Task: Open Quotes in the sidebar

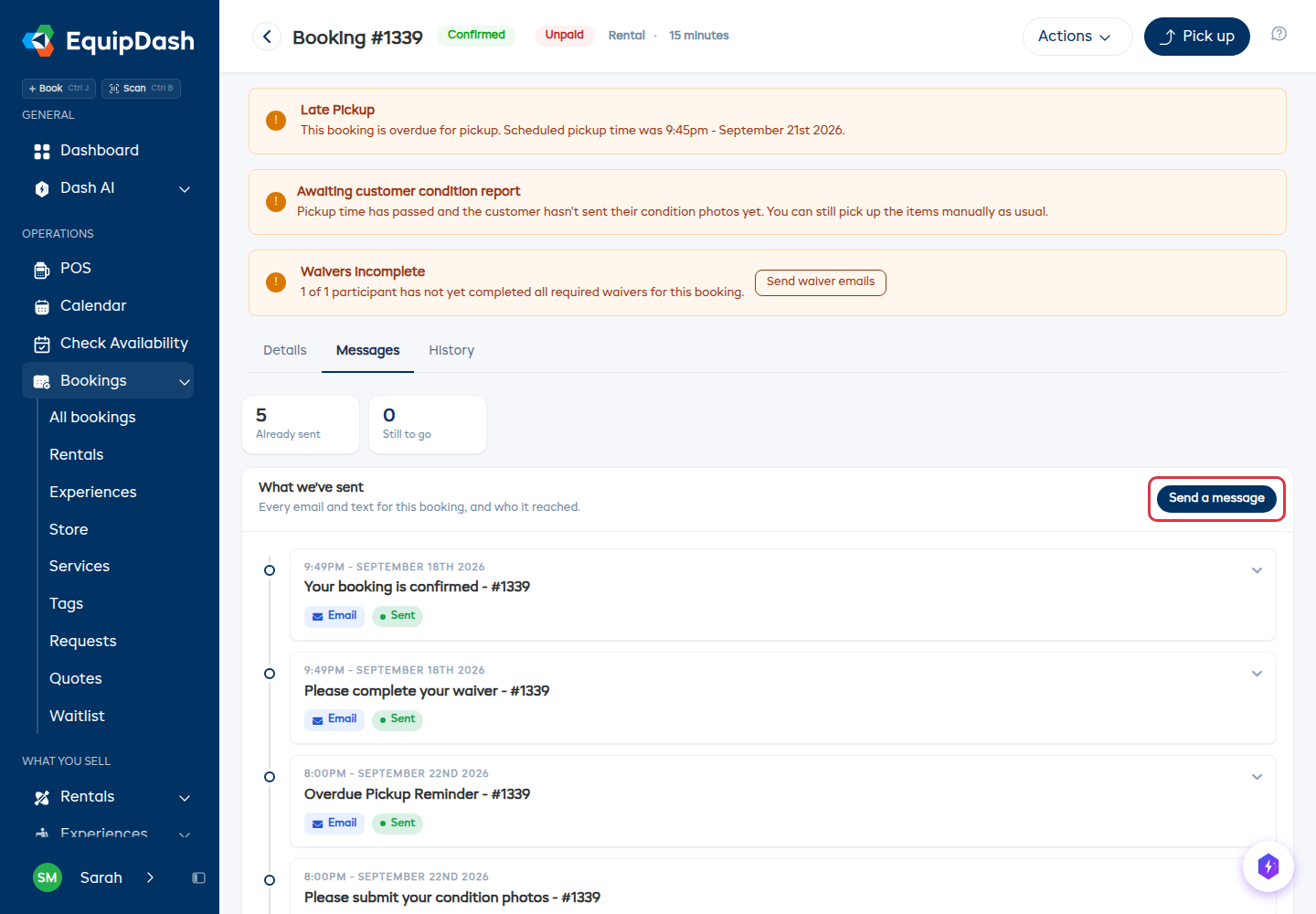Action: click(76, 678)
